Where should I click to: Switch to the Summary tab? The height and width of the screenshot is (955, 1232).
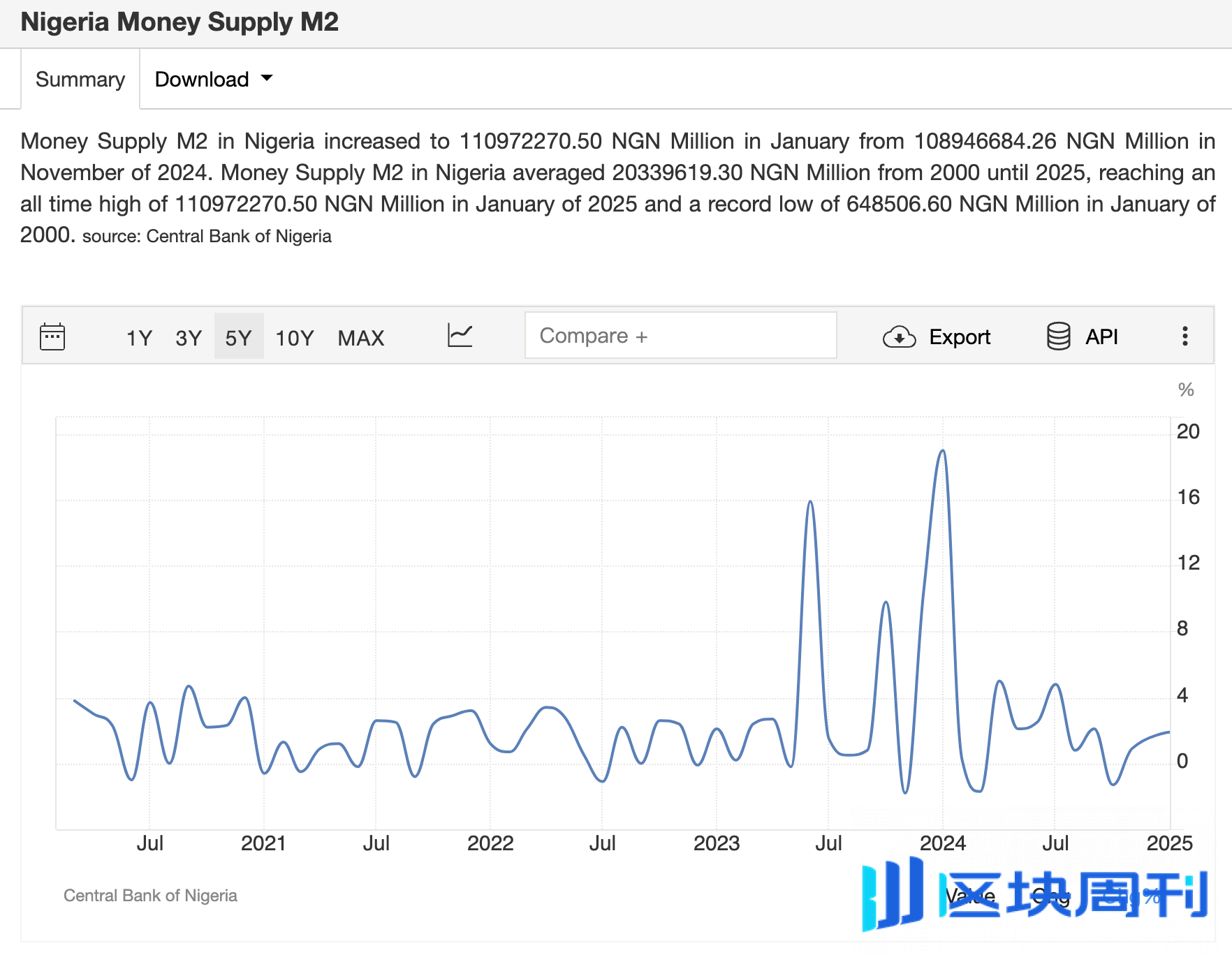[x=80, y=80]
